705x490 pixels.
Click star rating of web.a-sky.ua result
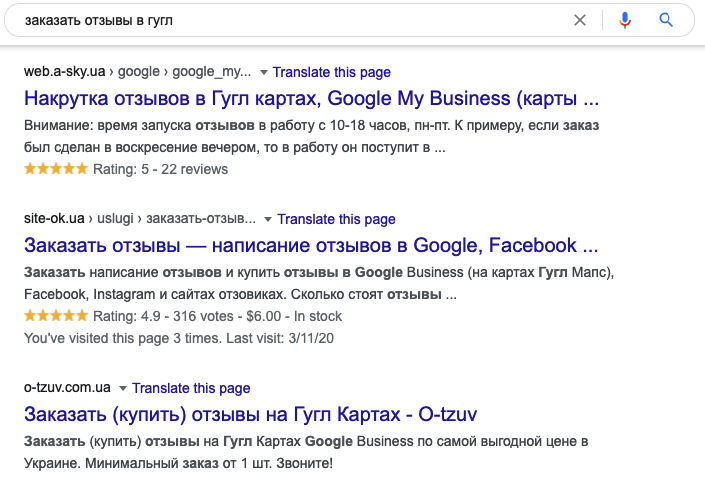(56, 169)
